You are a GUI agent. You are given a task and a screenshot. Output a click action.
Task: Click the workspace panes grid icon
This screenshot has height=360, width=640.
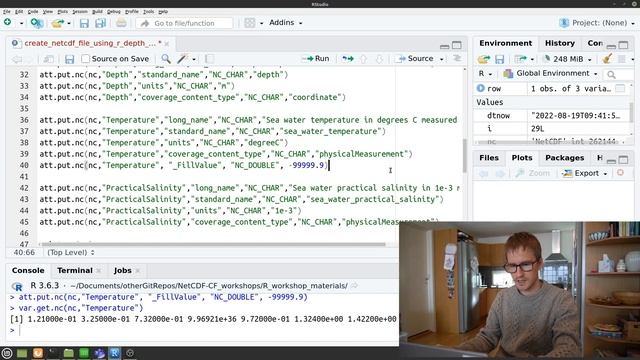tap(249, 23)
